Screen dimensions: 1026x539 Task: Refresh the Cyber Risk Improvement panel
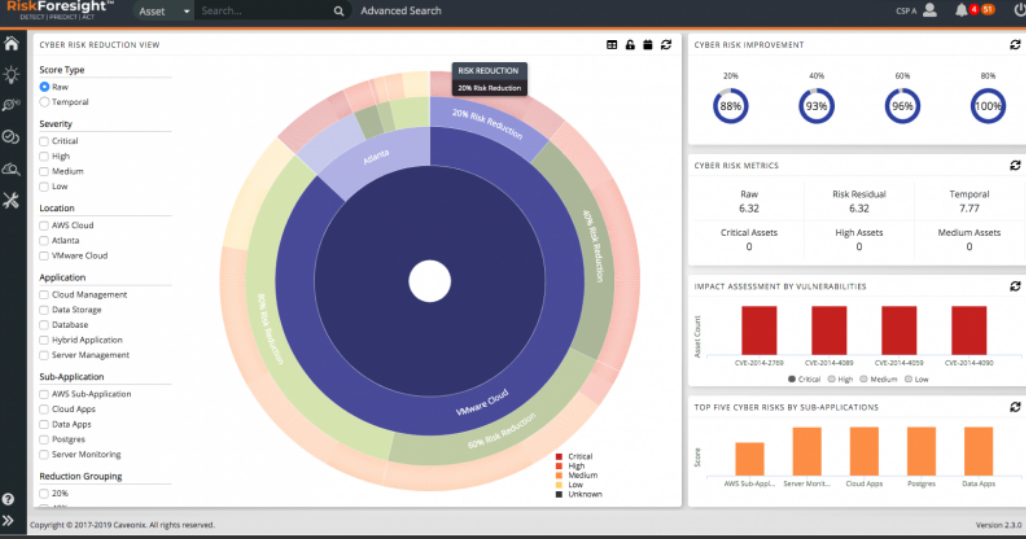[x=1015, y=44]
